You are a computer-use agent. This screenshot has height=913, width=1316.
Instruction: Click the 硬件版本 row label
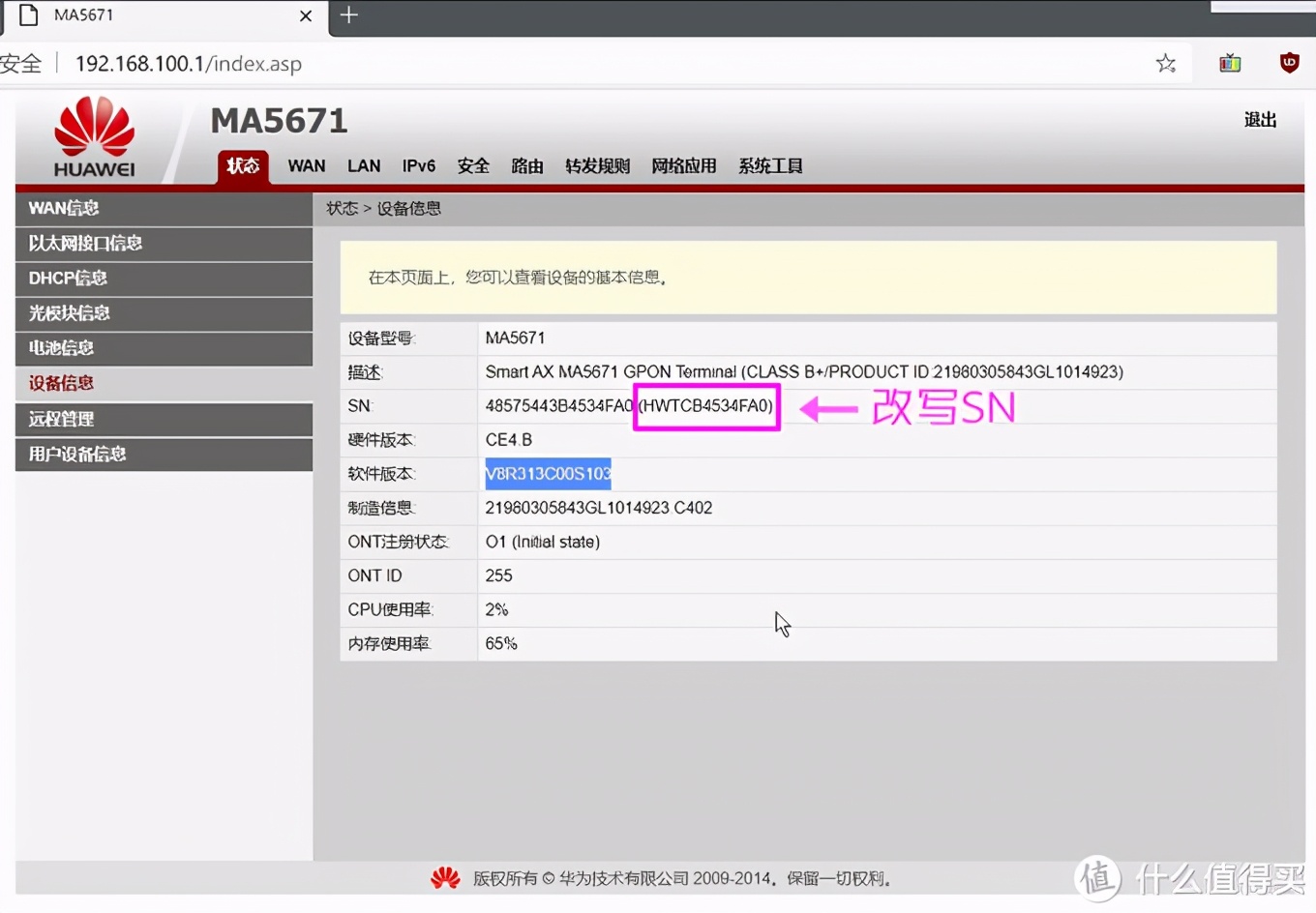coord(381,440)
